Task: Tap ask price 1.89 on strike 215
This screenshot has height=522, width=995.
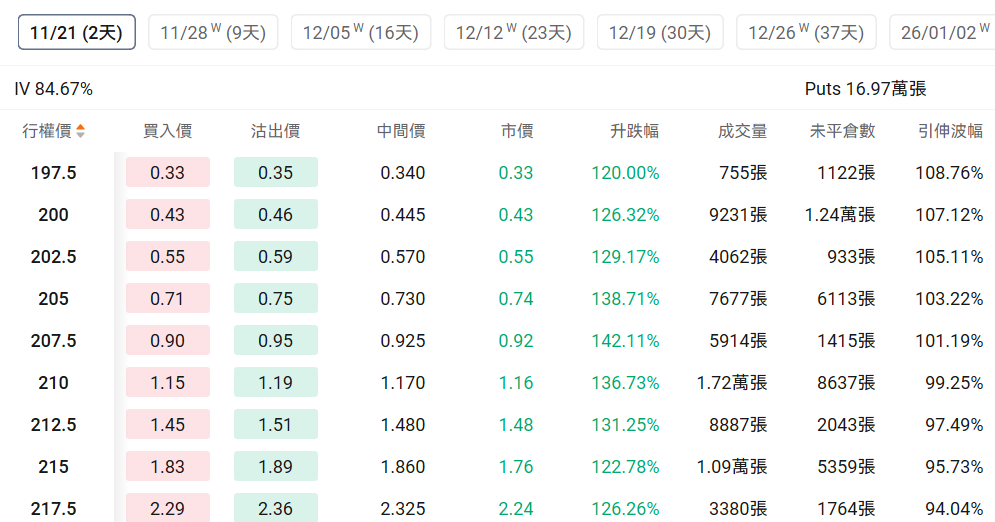Action: coord(275,467)
